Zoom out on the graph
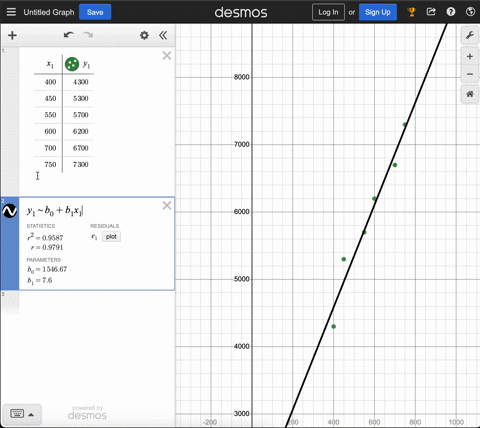 pos(470,74)
